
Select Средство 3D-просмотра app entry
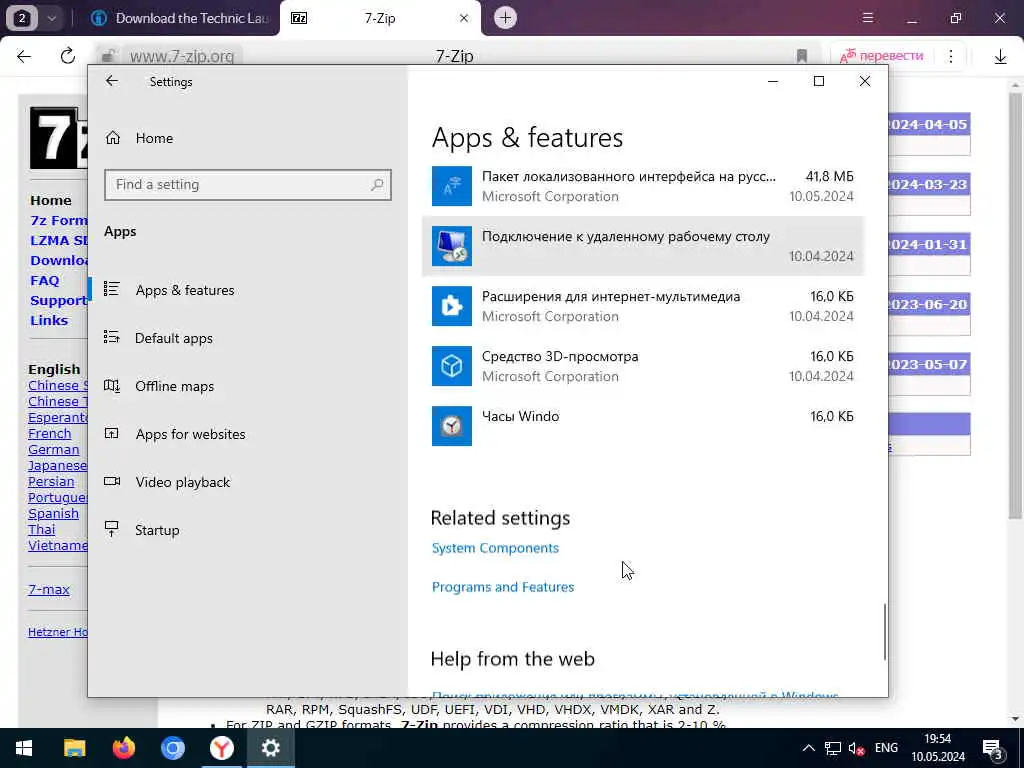tap(643, 366)
